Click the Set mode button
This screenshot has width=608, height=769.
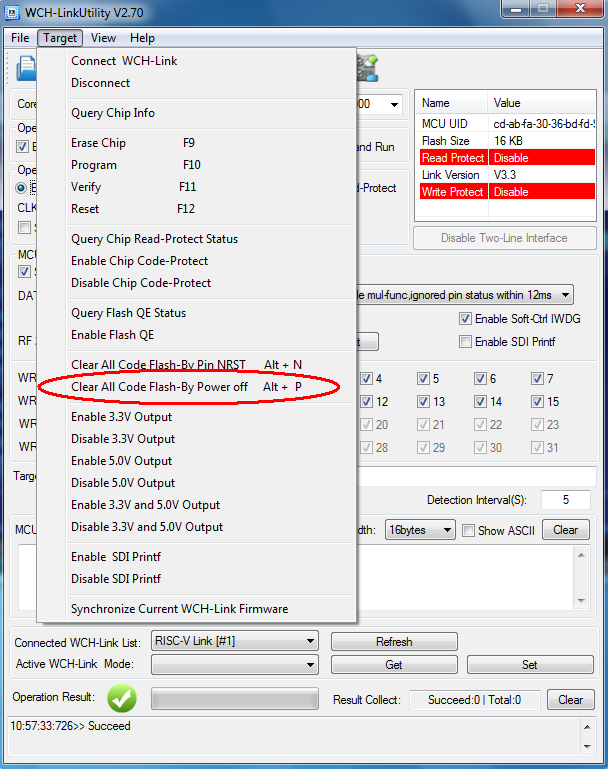[x=530, y=664]
